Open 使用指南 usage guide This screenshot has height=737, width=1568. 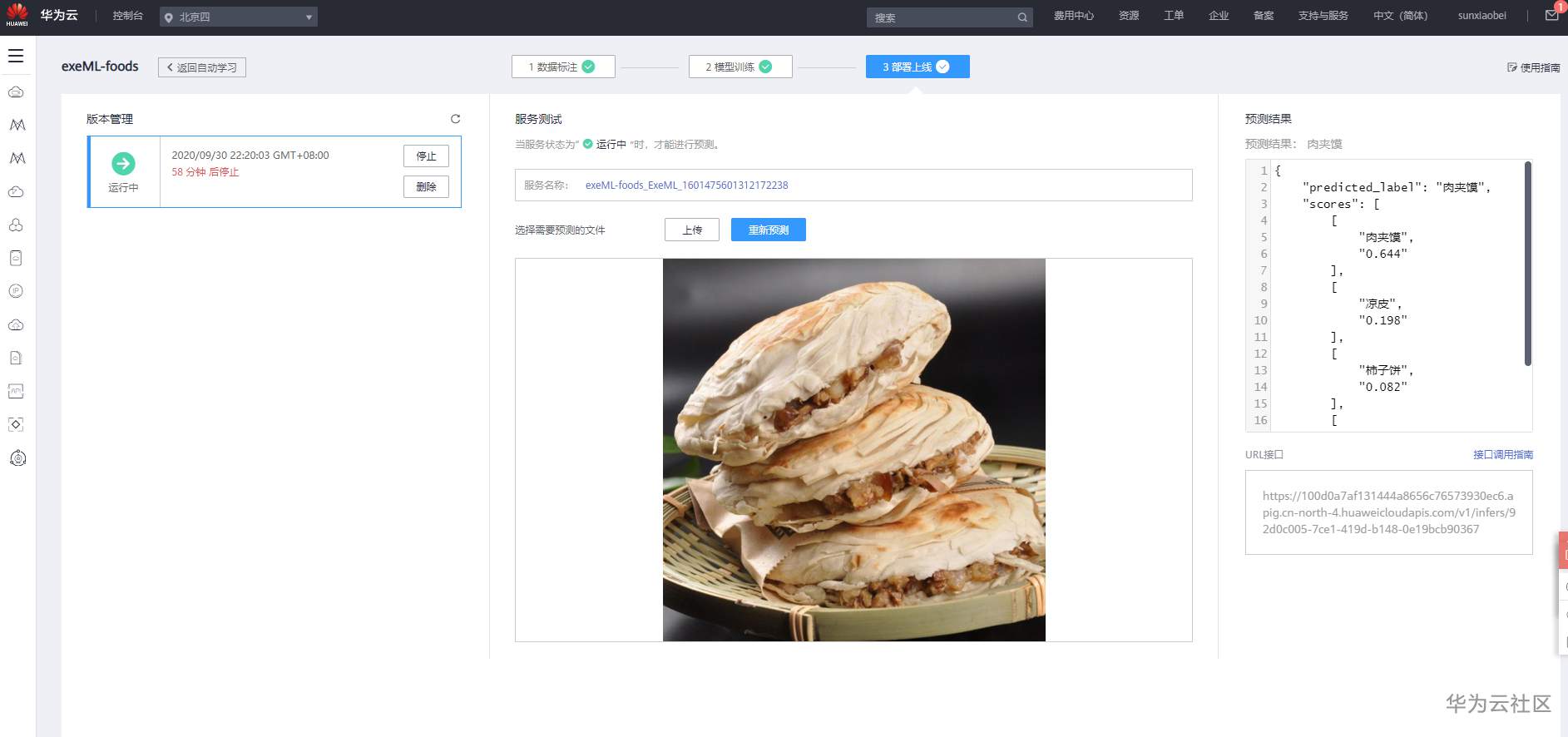pyautogui.click(x=1534, y=67)
